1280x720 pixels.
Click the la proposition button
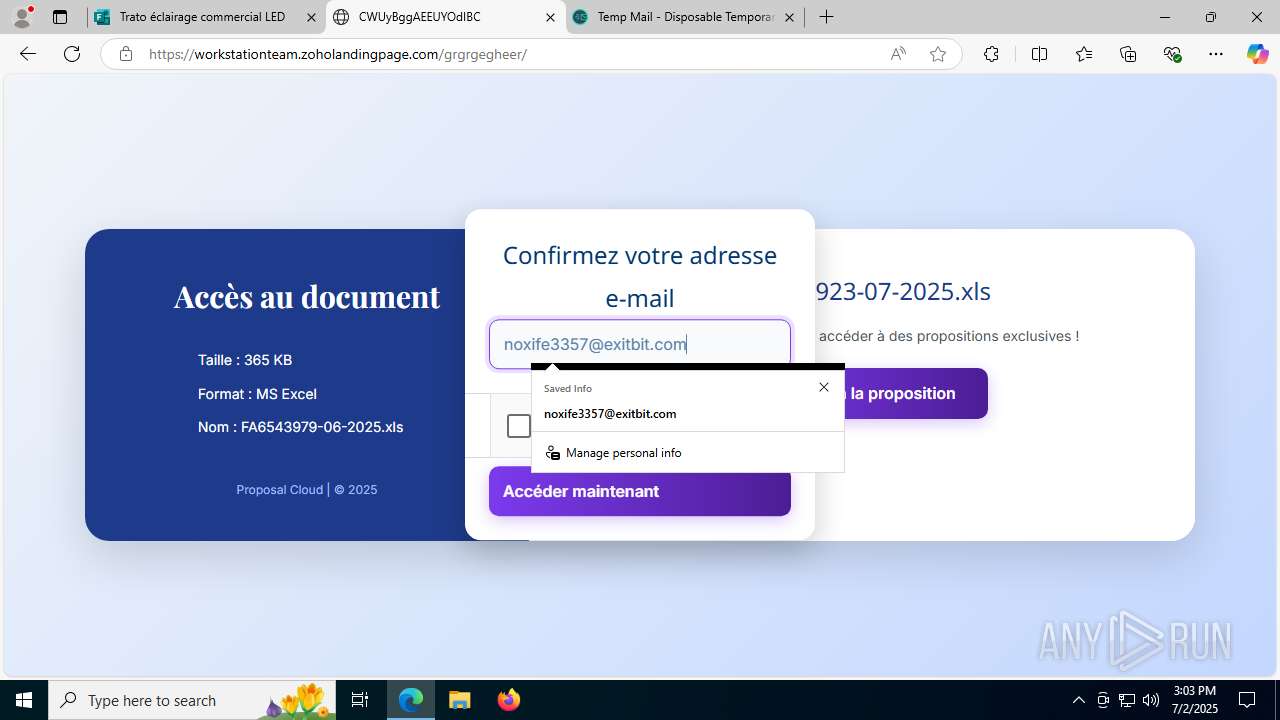[x=915, y=393]
